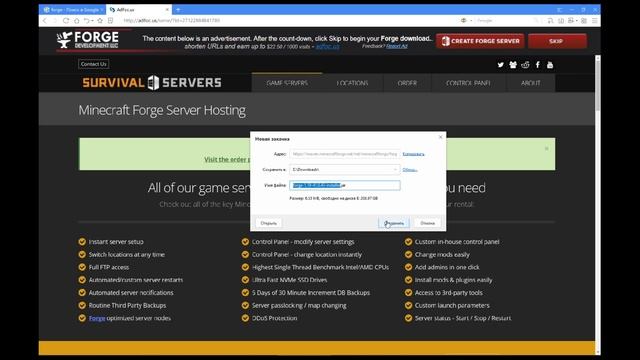Open the GAME SERVERS menu

(287, 83)
